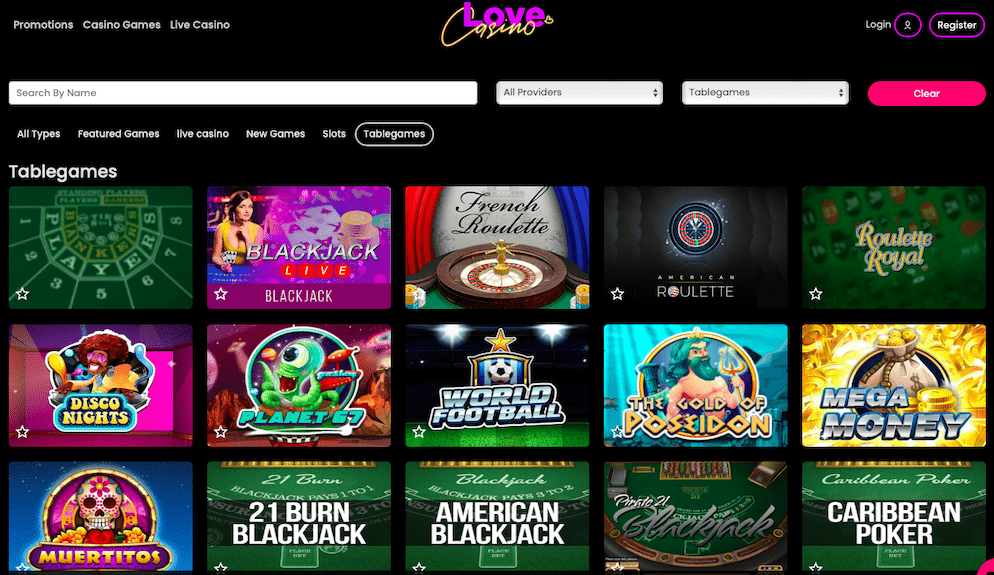Star the Disco Nights game

point(23,432)
